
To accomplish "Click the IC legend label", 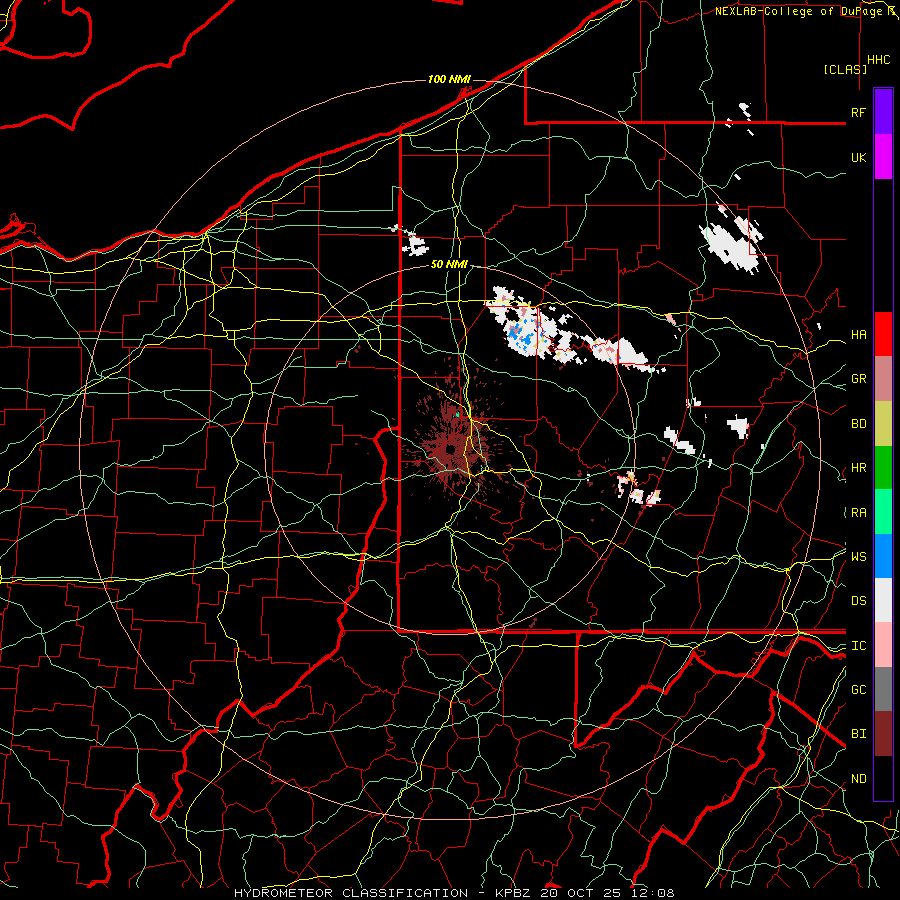I will pyautogui.click(x=858, y=646).
